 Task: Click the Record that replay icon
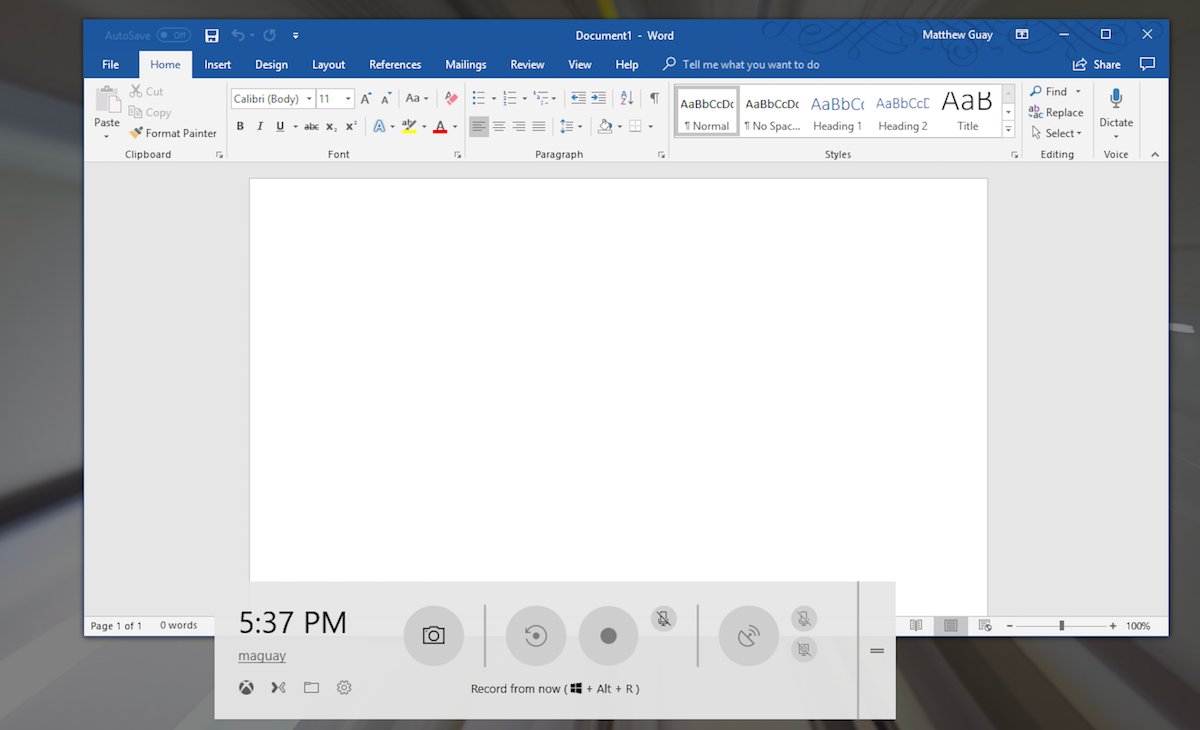point(535,636)
